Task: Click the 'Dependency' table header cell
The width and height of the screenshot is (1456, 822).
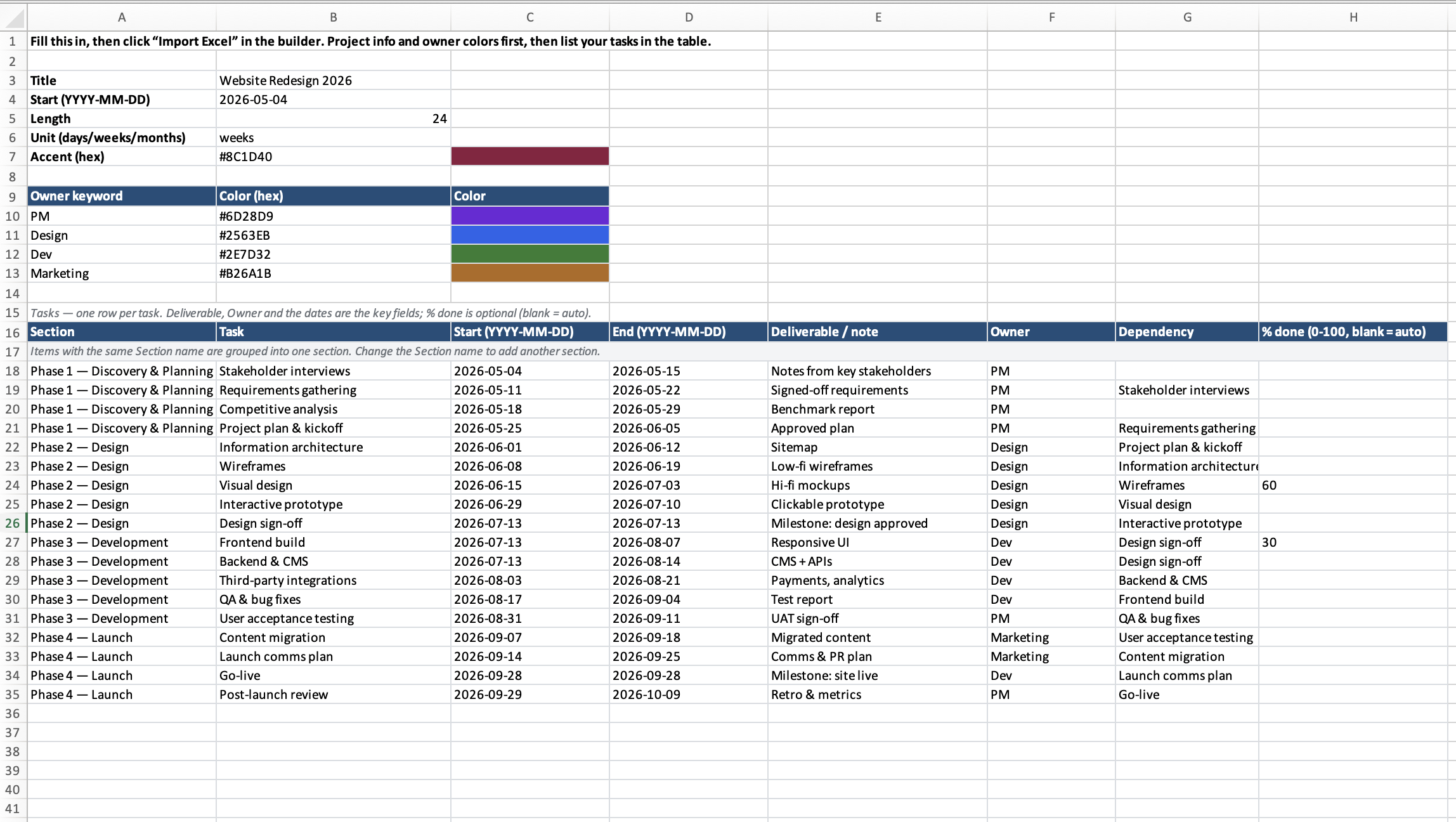Action: pyautogui.click(x=1187, y=332)
